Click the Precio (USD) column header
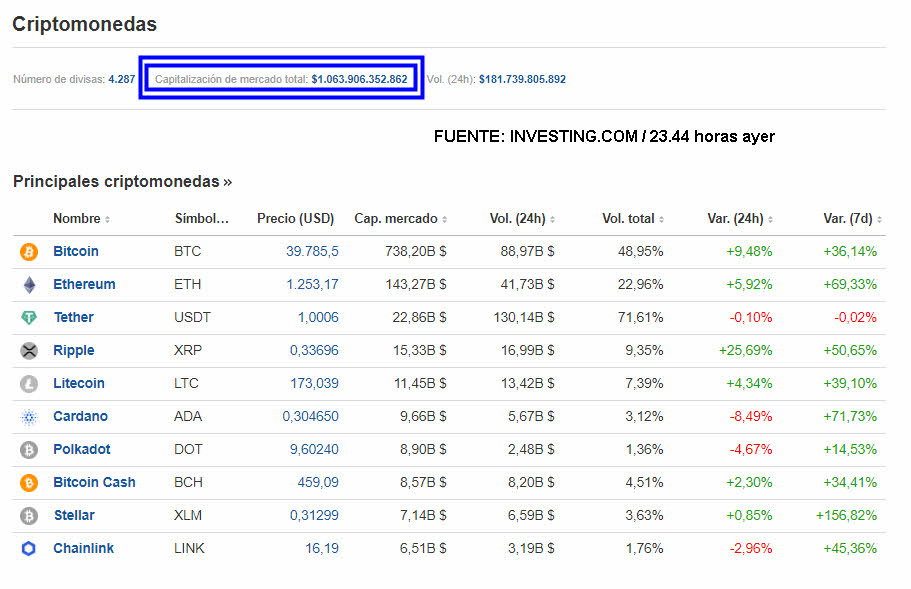 tap(295, 219)
